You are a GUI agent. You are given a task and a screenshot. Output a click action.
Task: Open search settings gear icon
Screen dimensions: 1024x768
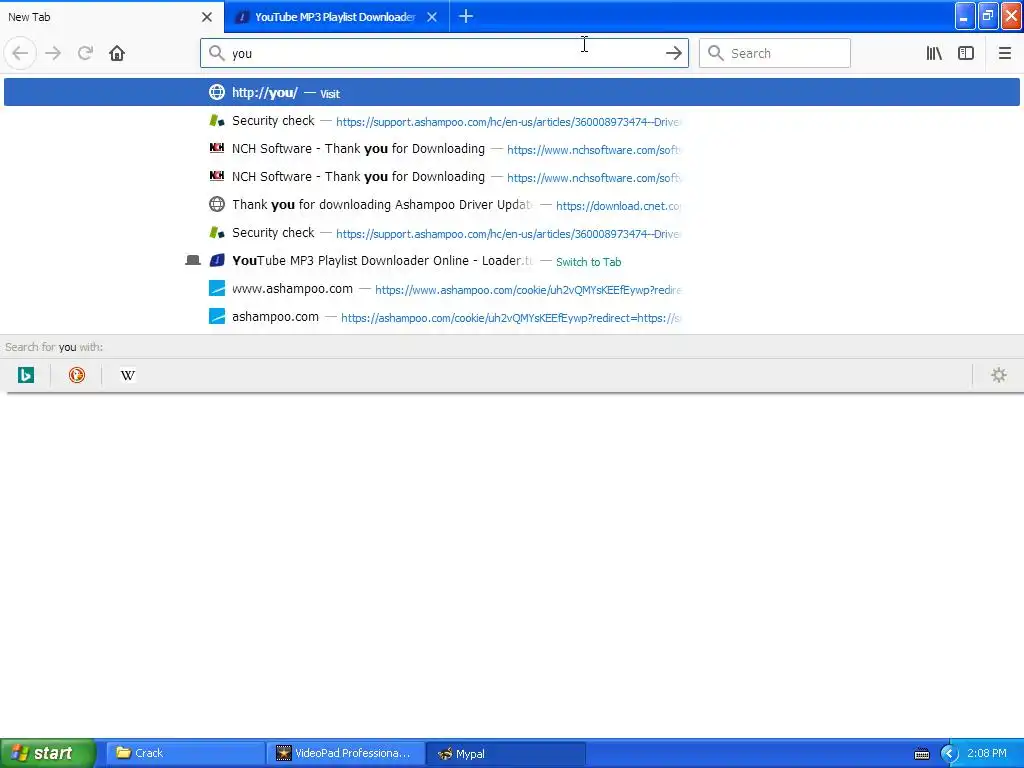click(x=999, y=375)
